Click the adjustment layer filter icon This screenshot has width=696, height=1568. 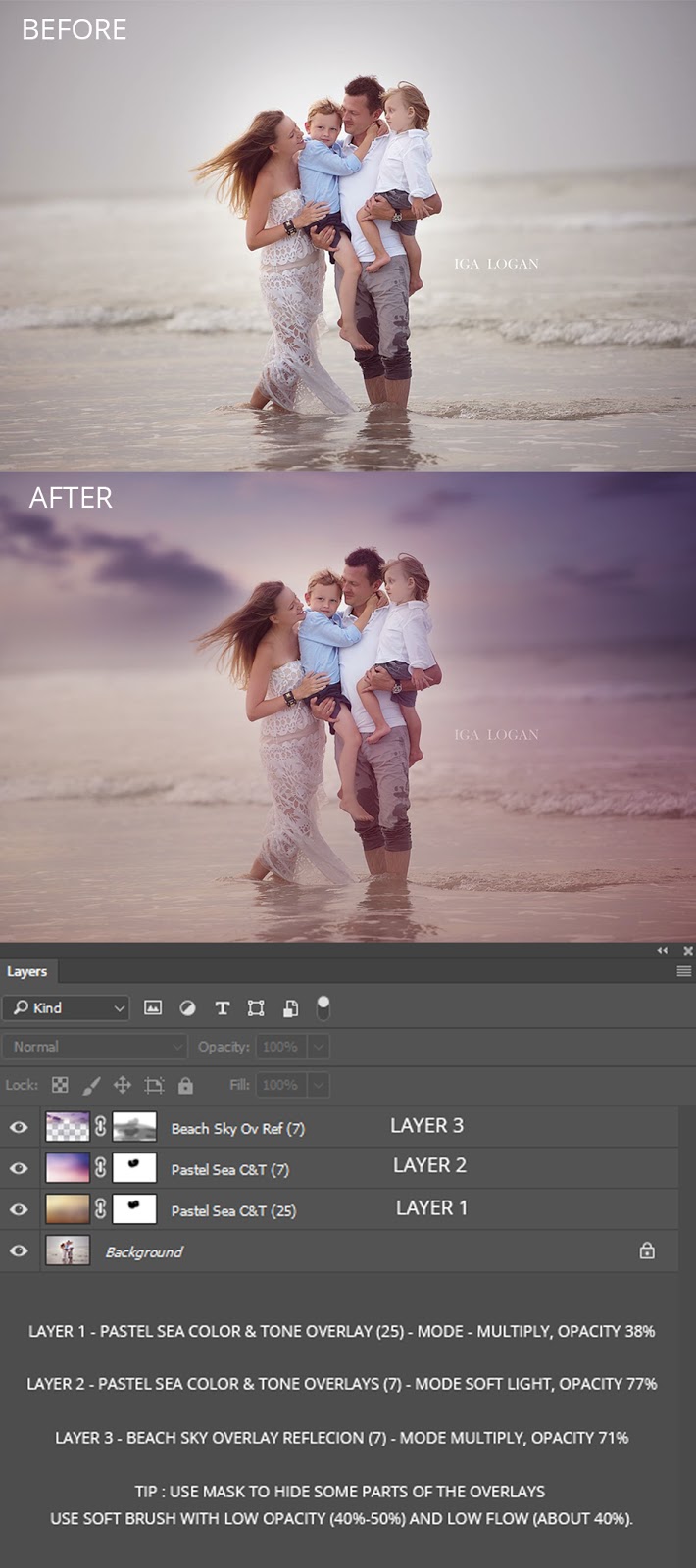click(x=187, y=1007)
